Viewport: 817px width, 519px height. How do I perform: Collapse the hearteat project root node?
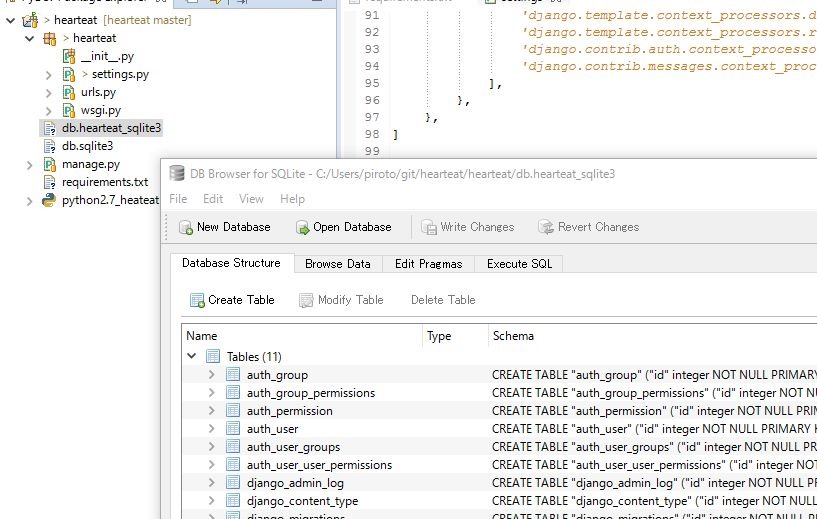[x=10, y=20]
